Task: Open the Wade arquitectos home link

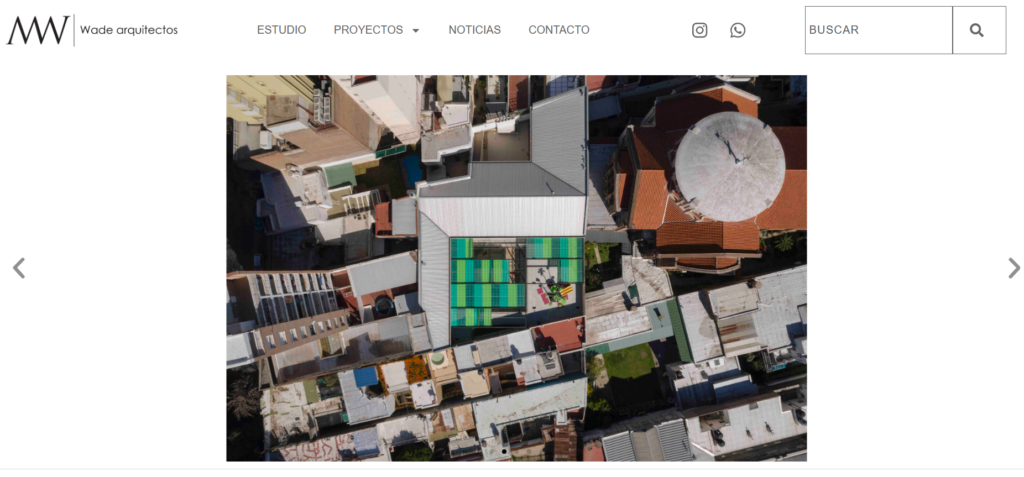Action: coord(128,30)
